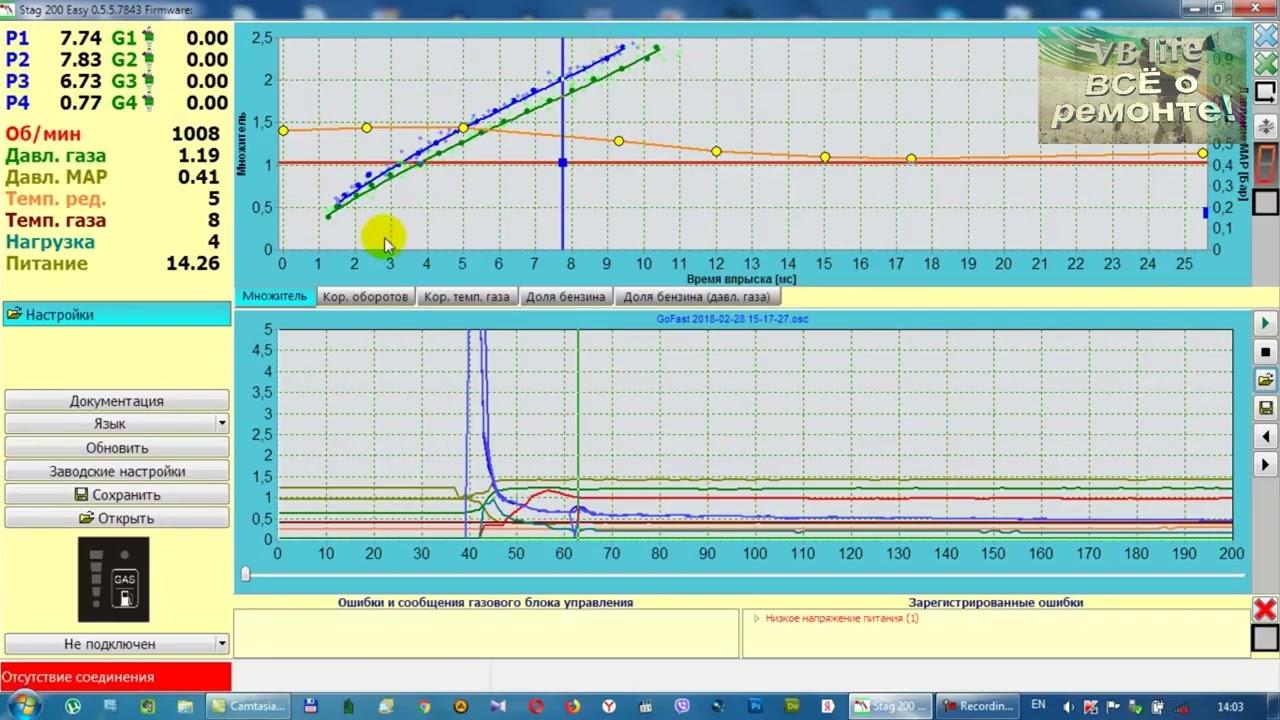Step the oscilloscope forward with the right arrow
Screen dimensions: 1280x720
1265,464
